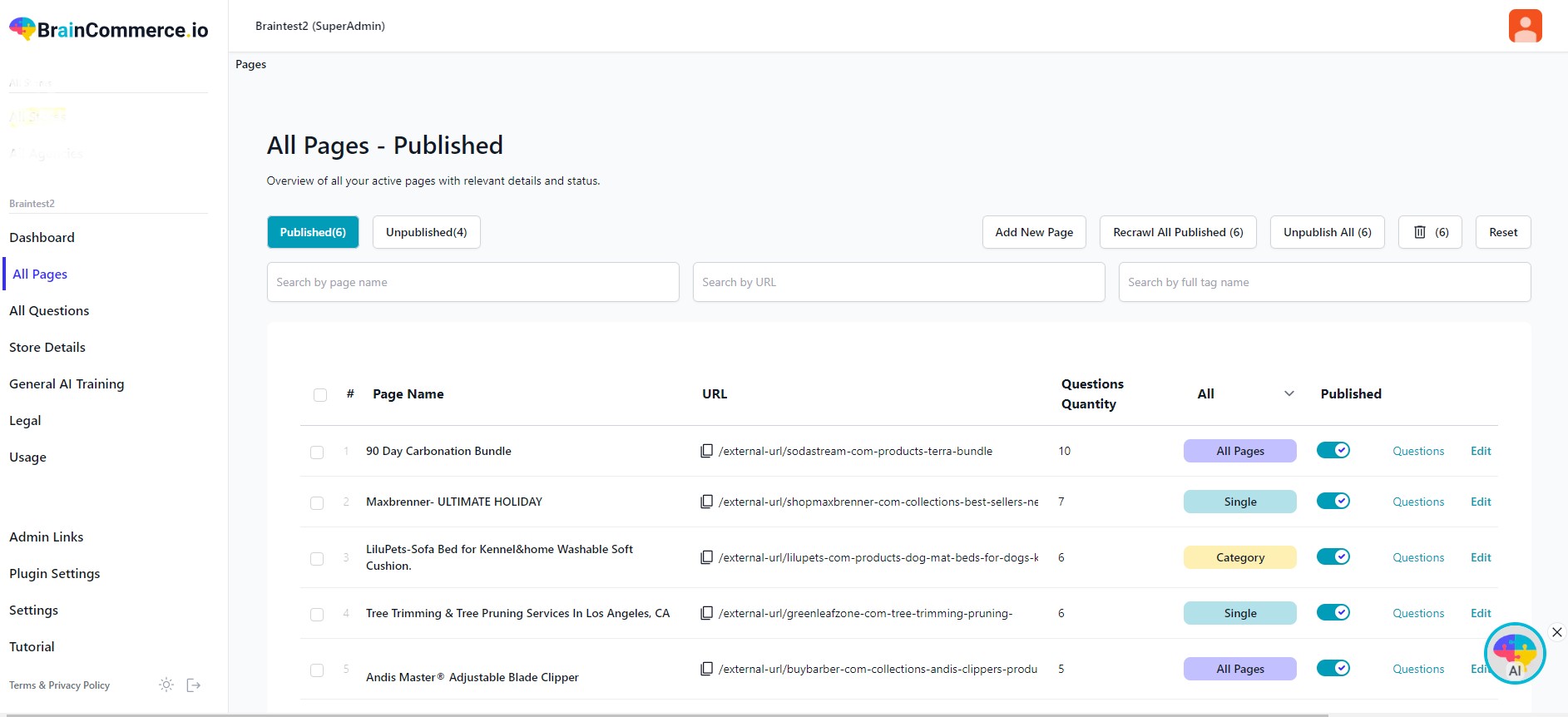Focus the Search by page name field
This screenshot has height=717, width=1568.
[472, 282]
